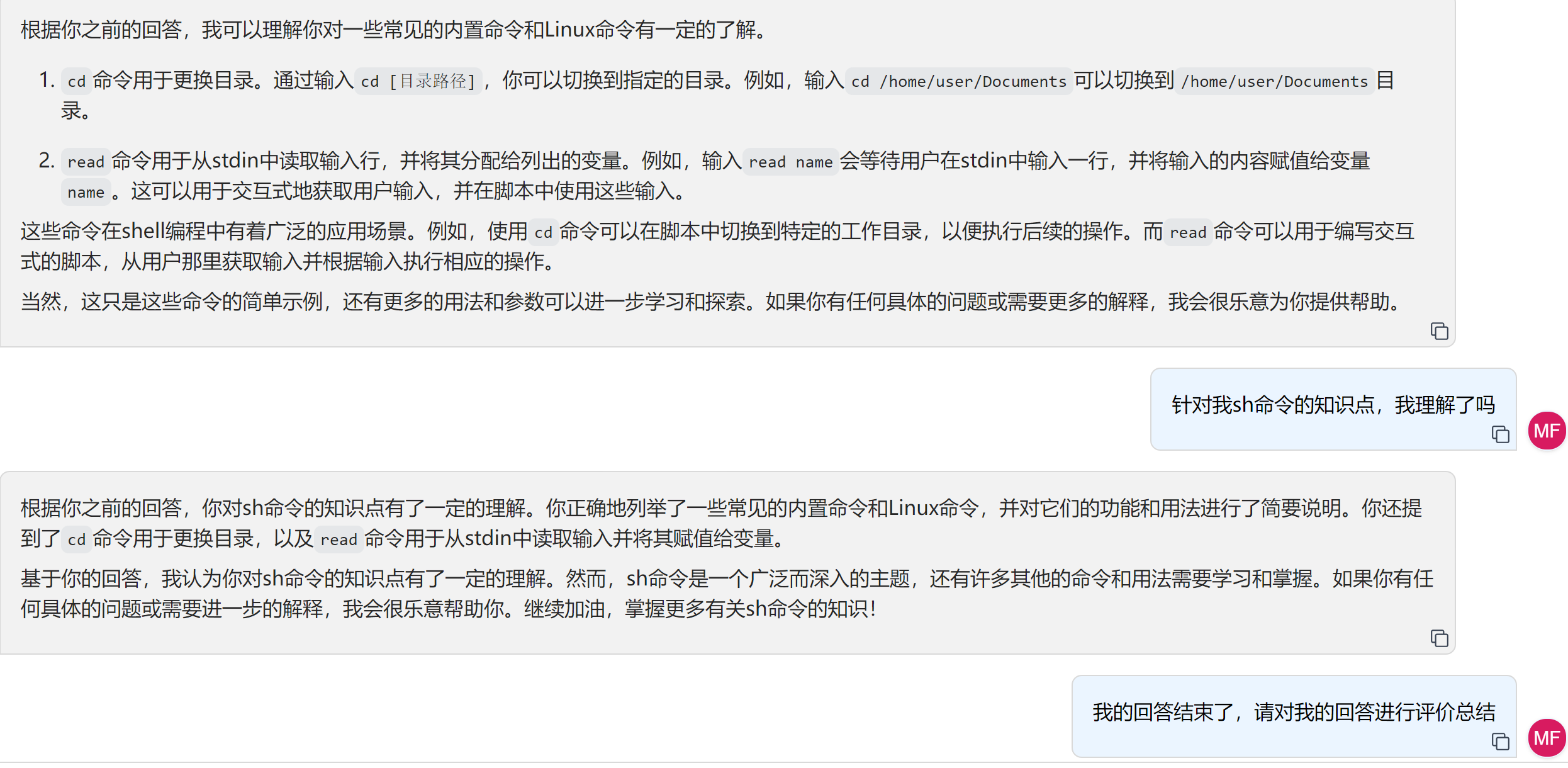Click the MF avatar beside 我的回答结束了 message
Screen dimensions: 1568x768
click(1547, 738)
